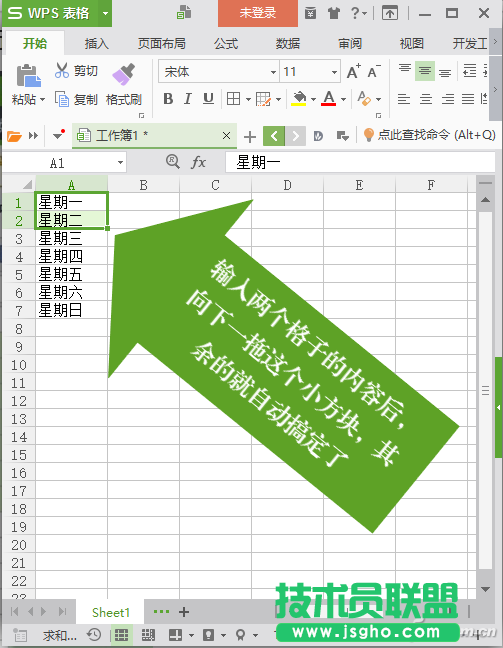This screenshot has width=503, height=648.
Task: Toggle Italic formatting
Action: coord(188,99)
